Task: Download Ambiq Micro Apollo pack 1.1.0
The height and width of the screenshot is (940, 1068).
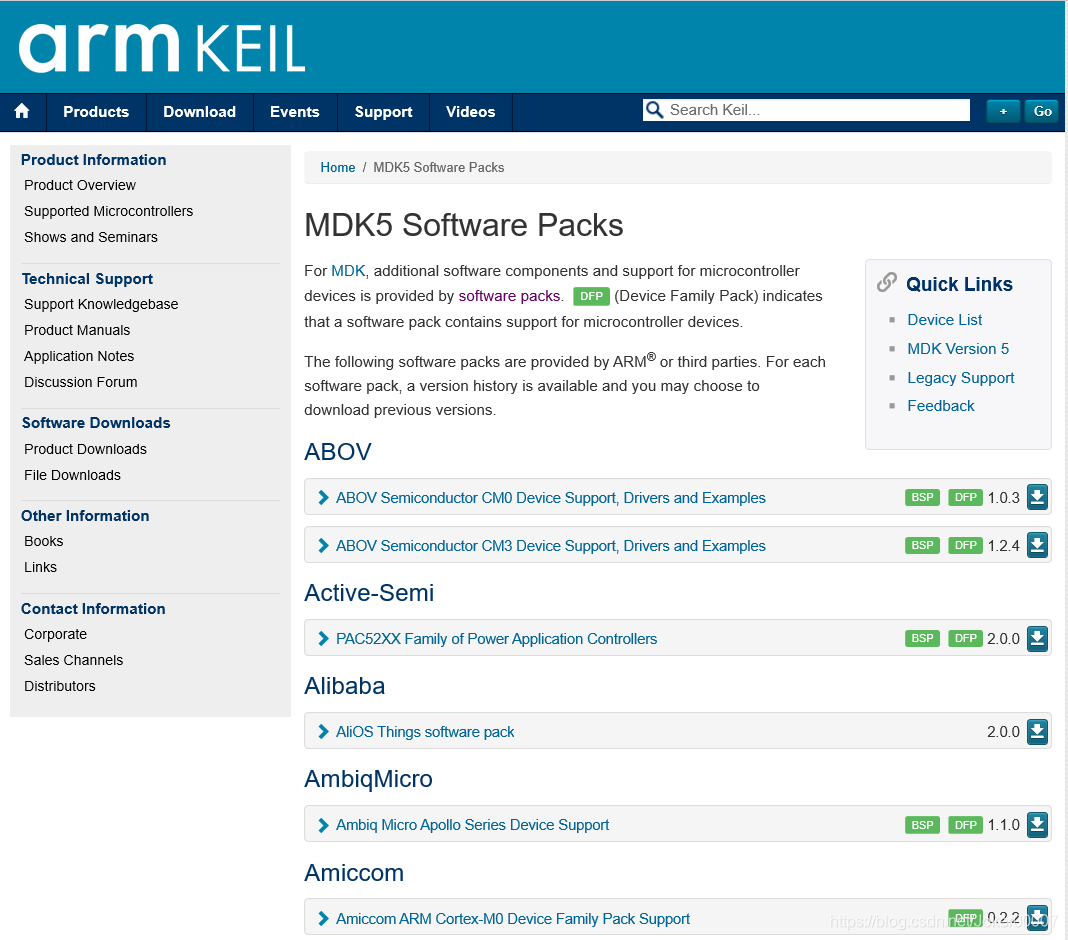Action: click(x=1037, y=825)
